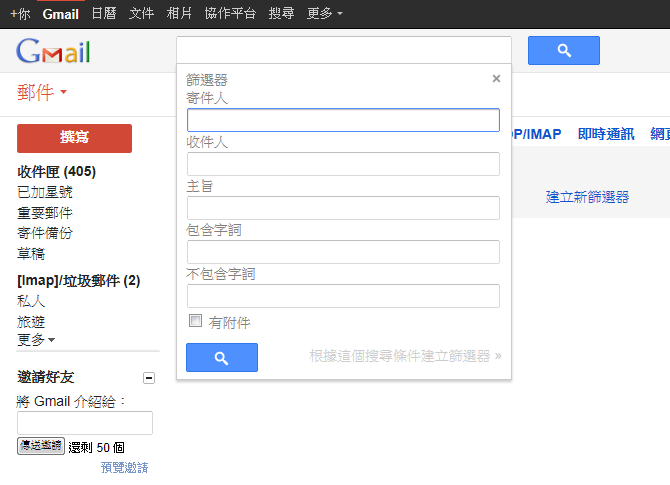Click the 建立新篩選器 link
This screenshot has width=670, height=485.
pos(587,197)
